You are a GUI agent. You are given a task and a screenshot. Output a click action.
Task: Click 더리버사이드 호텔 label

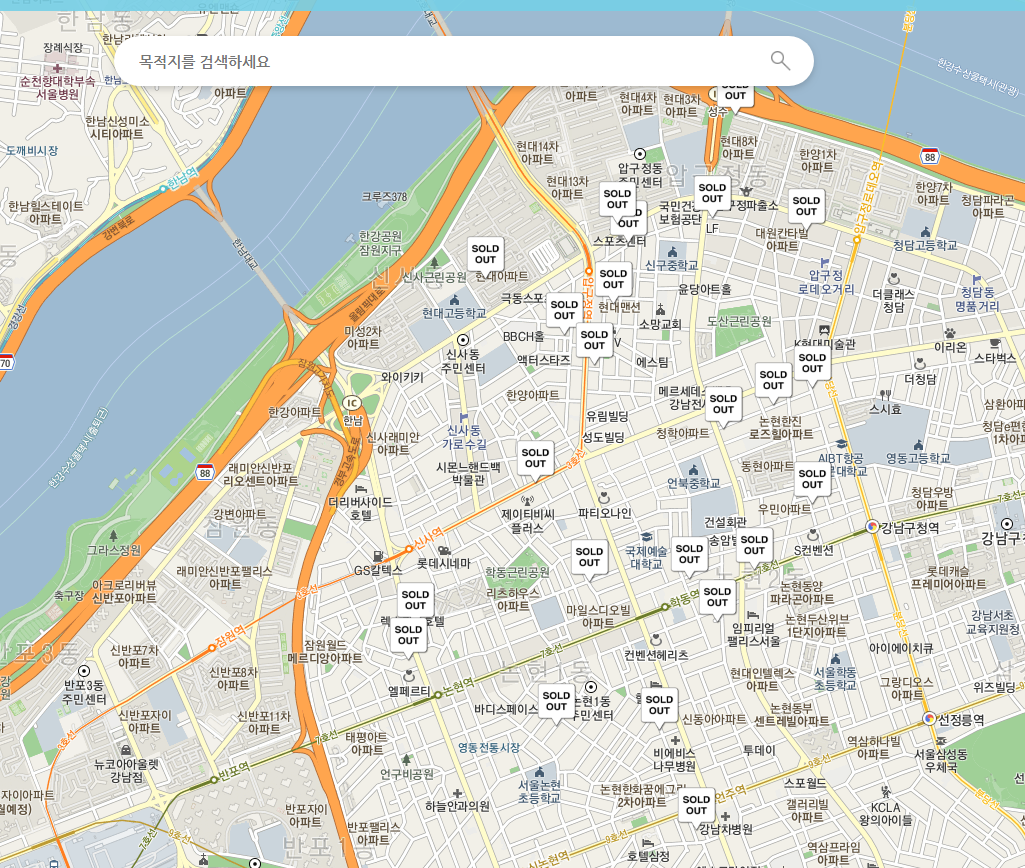[x=360, y=509]
